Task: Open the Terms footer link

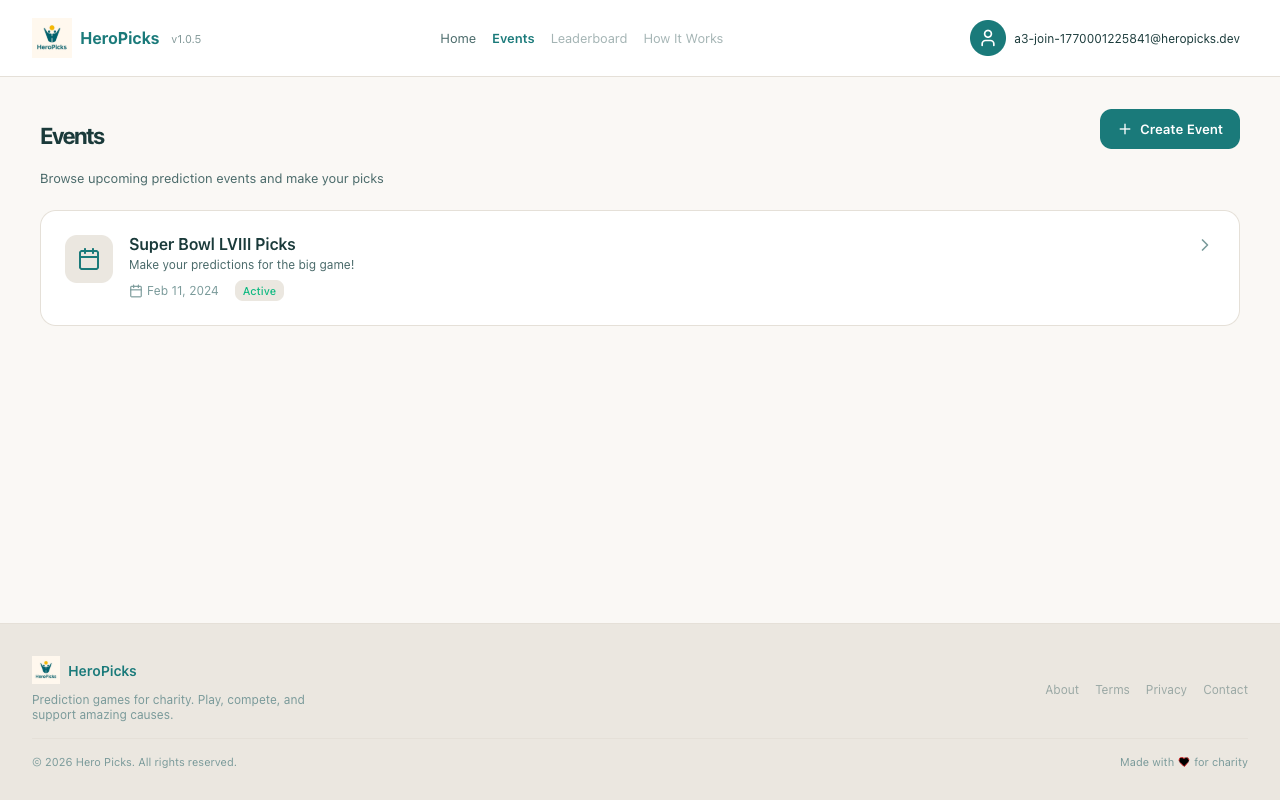Action: (1112, 690)
